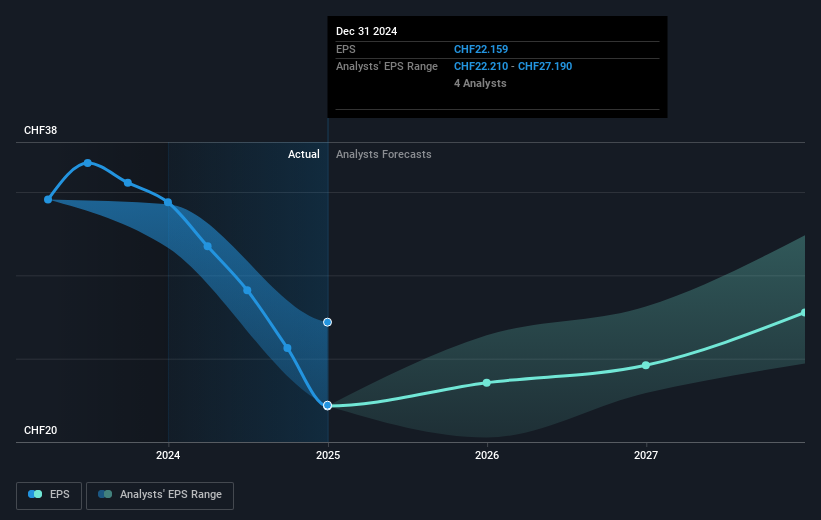This screenshot has height=520, width=821.
Task: Click the upper range marker at 2025
Action: [327, 322]
